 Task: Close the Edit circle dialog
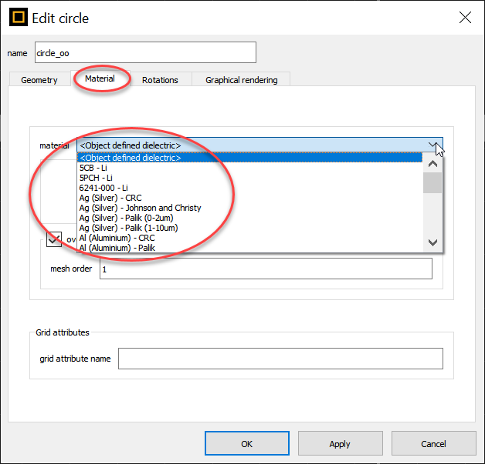click(x=465, y=17)
